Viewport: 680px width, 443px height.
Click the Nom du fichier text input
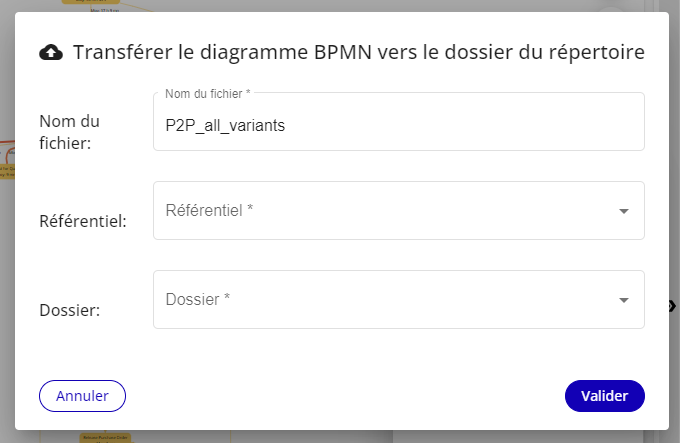click(398, 126)
